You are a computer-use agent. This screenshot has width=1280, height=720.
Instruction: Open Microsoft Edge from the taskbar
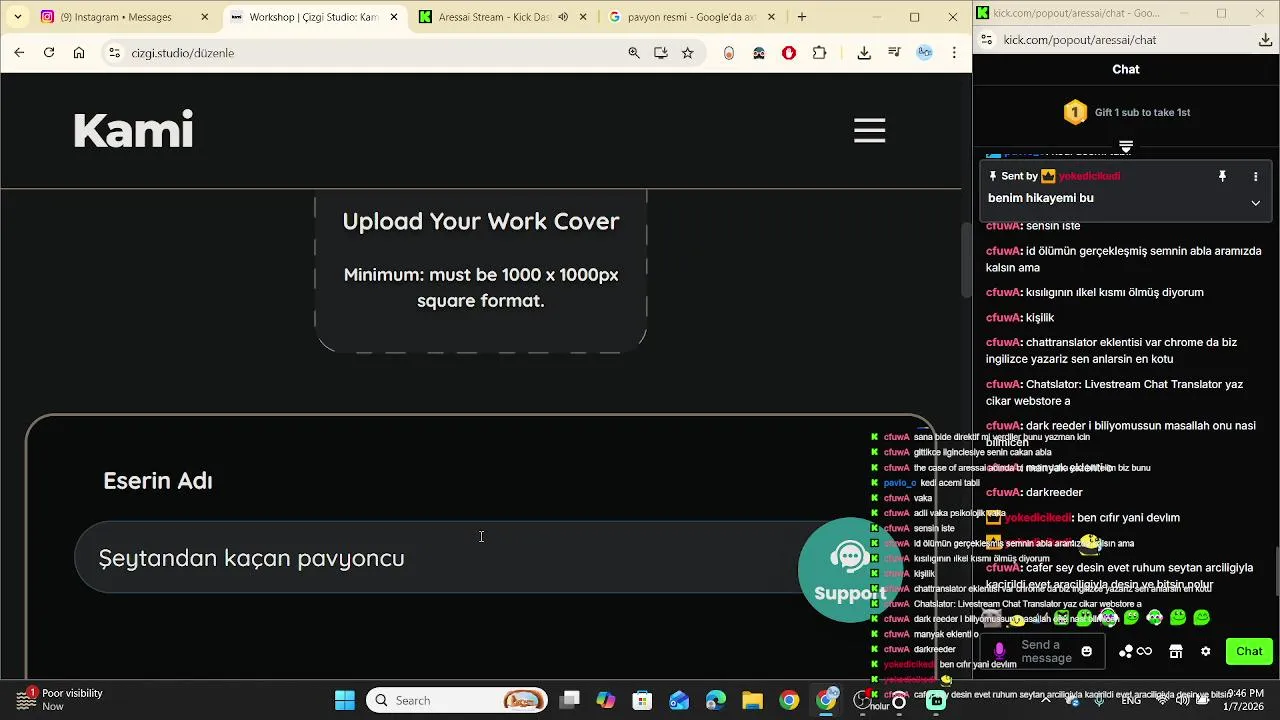click(716, 700)
